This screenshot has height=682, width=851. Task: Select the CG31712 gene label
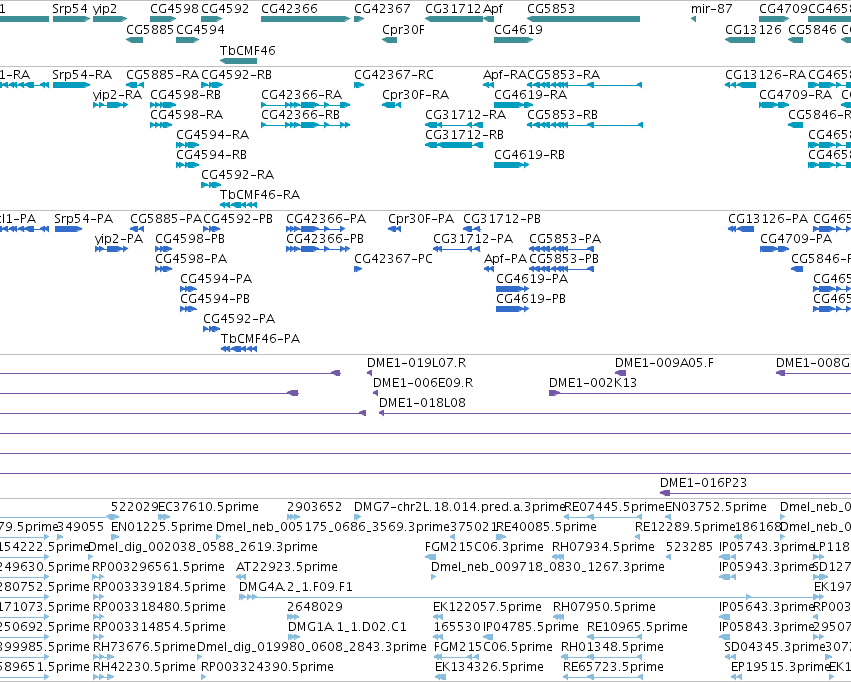click(453, 9)
